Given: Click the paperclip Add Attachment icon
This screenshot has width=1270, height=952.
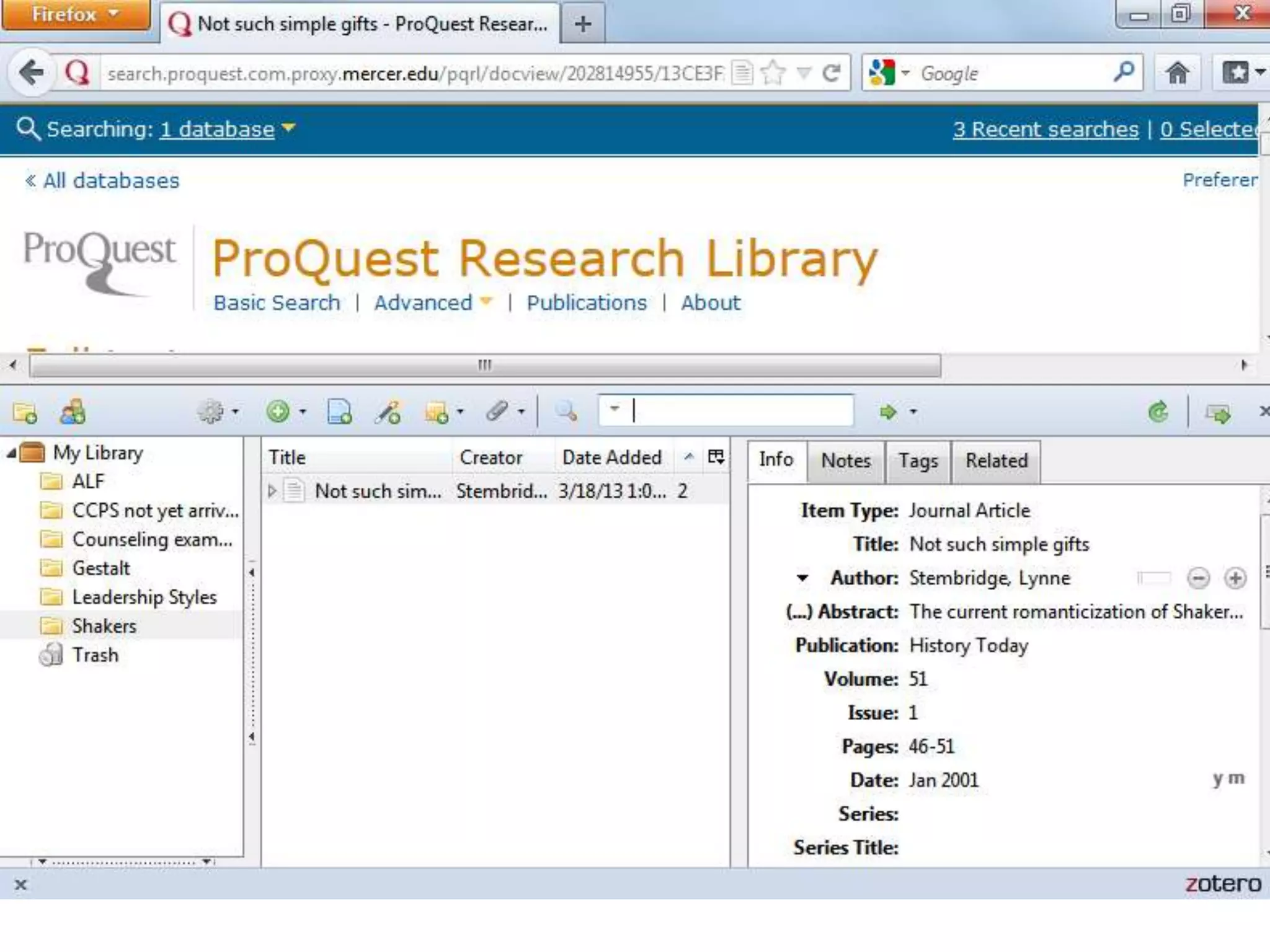Looking at the screenshot, I should point(497,411).
